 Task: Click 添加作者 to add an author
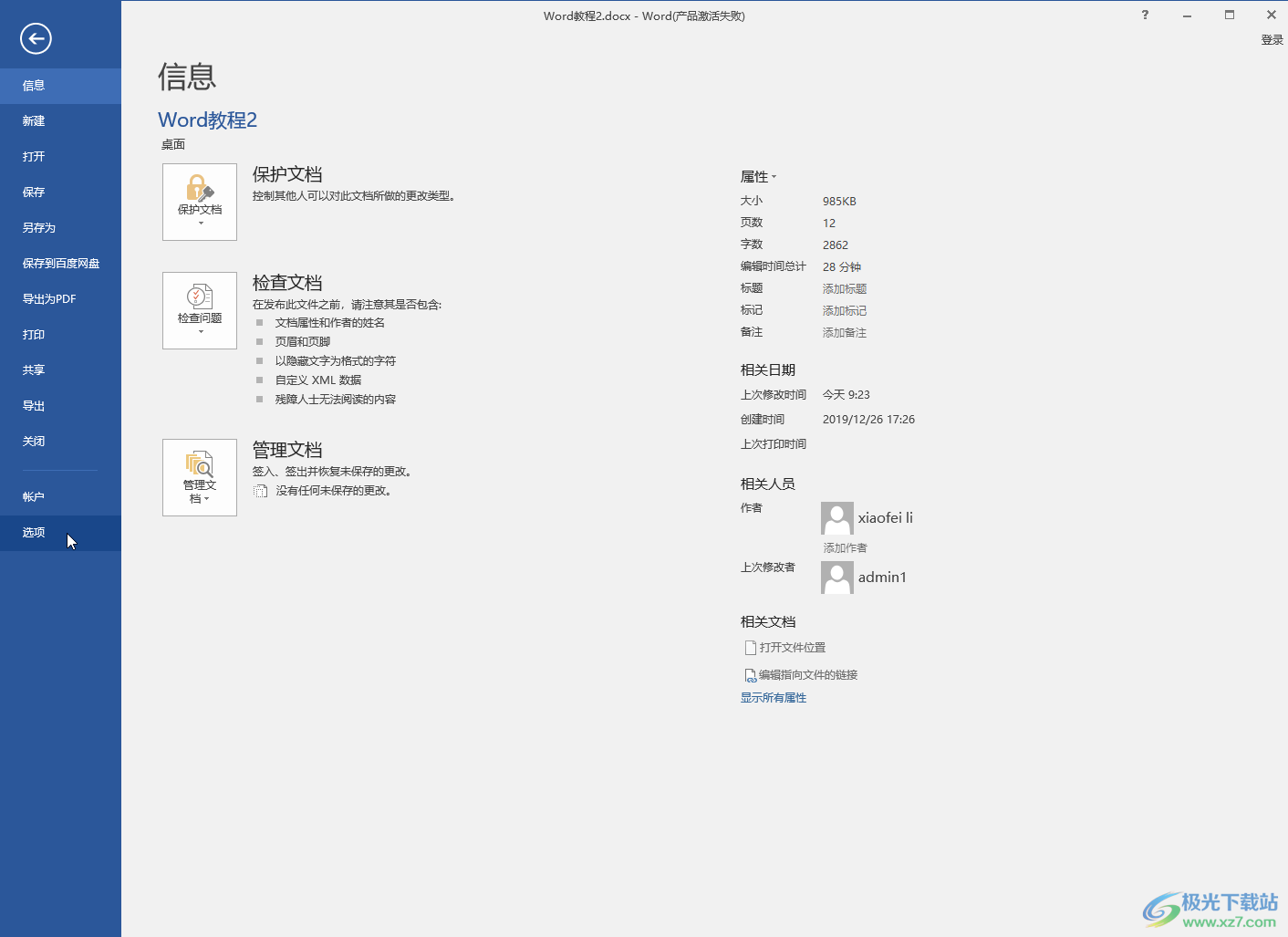[846, 548]
